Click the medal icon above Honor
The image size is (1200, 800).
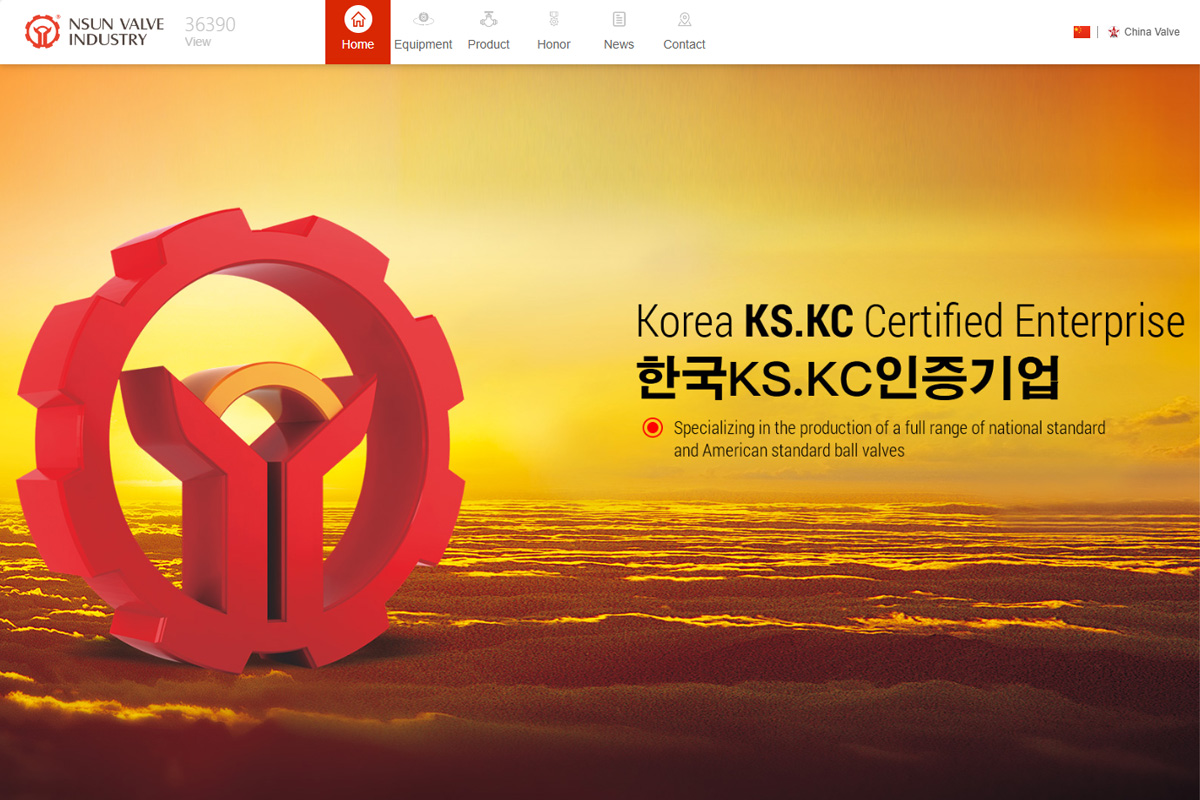[554, 19]
